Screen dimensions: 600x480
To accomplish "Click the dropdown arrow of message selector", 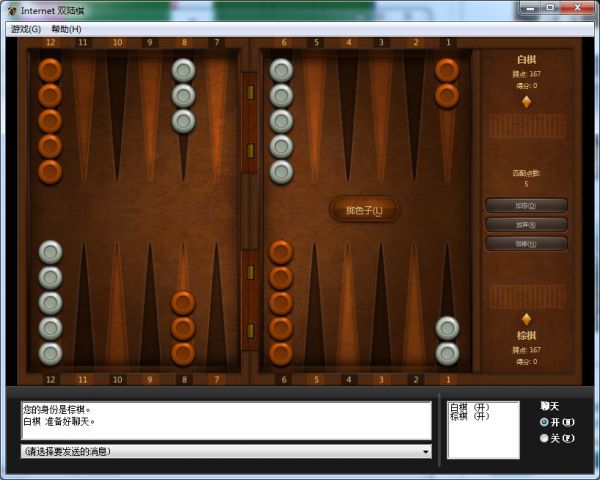I will click(x=425, y=452).
